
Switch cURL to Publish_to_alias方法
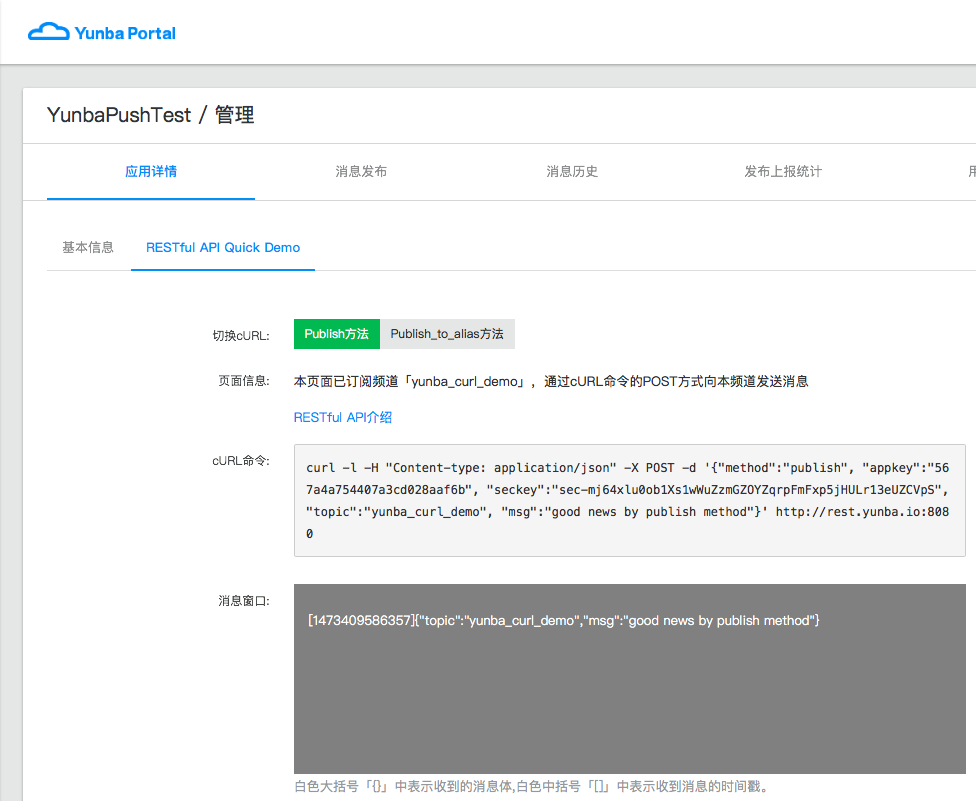[x=447, y=334]
